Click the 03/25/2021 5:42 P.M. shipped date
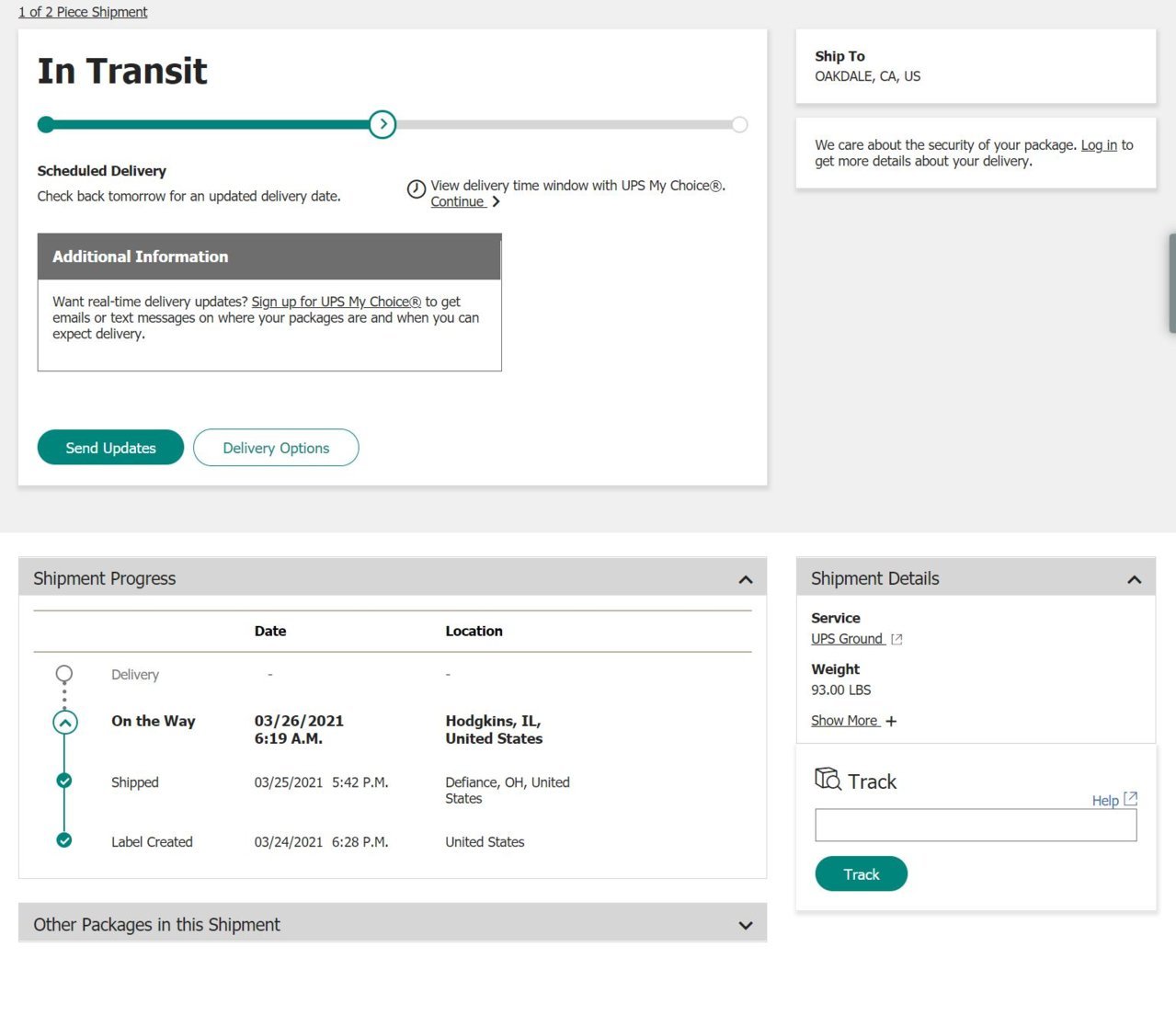The height and width of the screenshot is (1015, 1176). [321, 782]
